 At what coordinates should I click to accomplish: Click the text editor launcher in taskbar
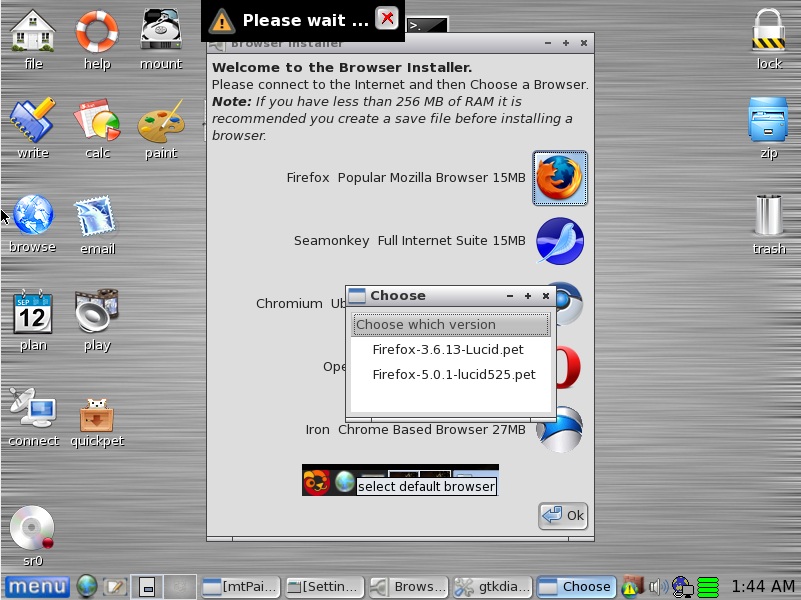click(x=115, y=587)
